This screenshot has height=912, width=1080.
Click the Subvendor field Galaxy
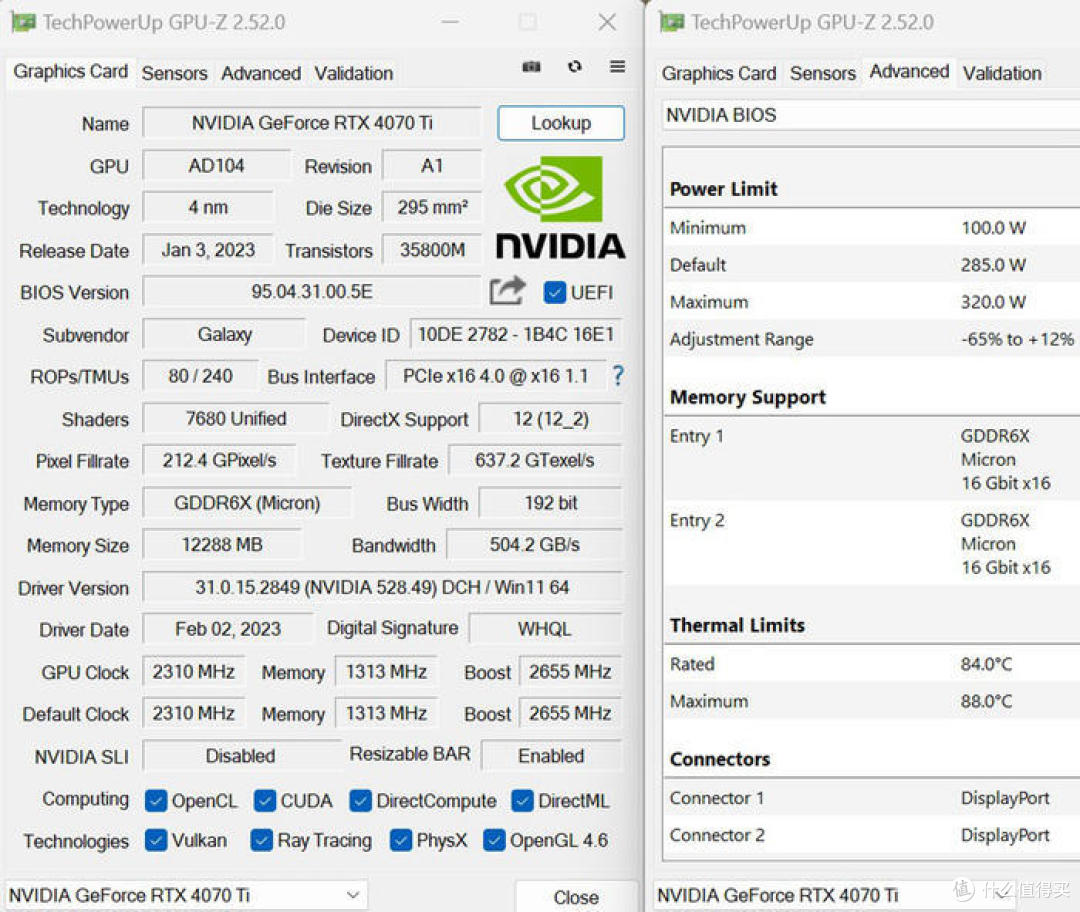[224, 334]
